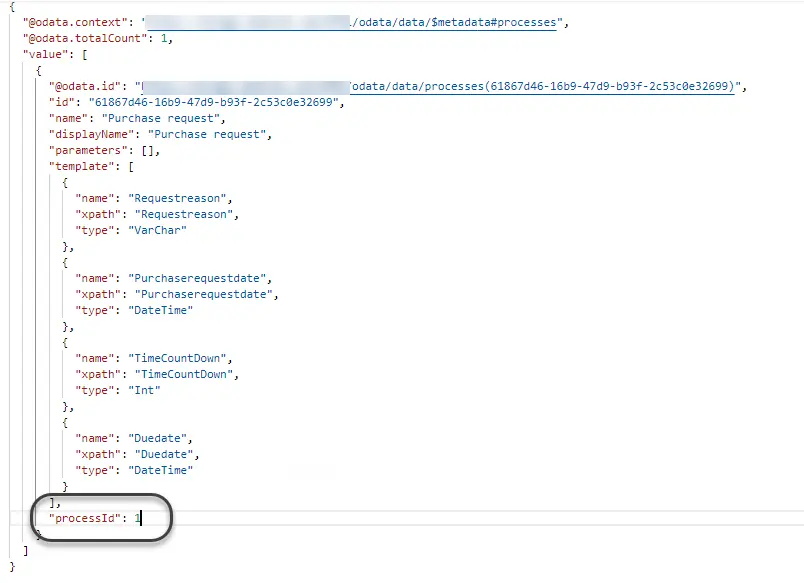Click the DateTime type under Purchaserequestdate
Image resolution: width=804 pixels, height=583 pixels.
point(160,310)
